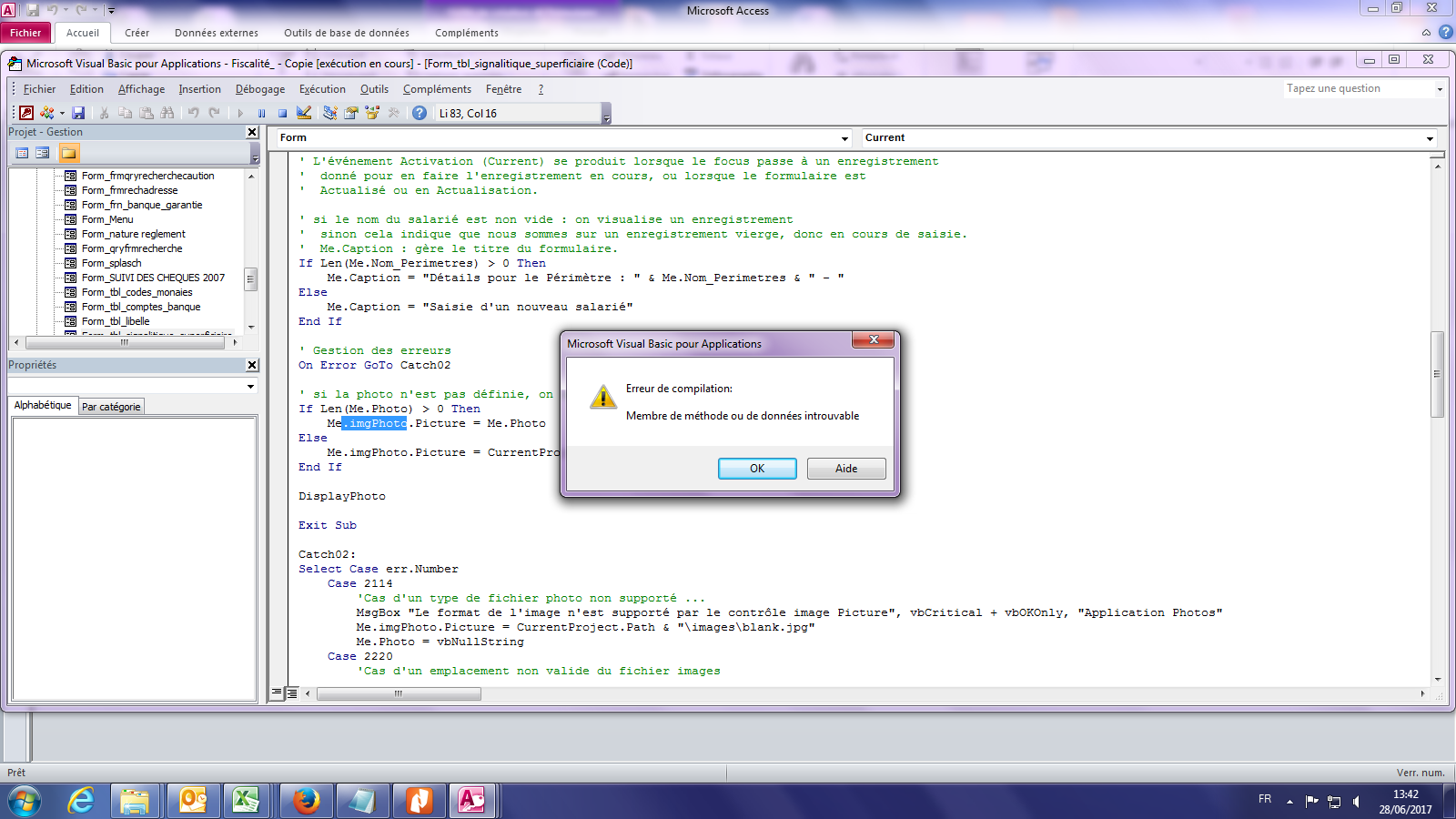Open the Débogage menu
This screenshot has height=819, width=1456.
pyautogui.click(x=260, y=89)
